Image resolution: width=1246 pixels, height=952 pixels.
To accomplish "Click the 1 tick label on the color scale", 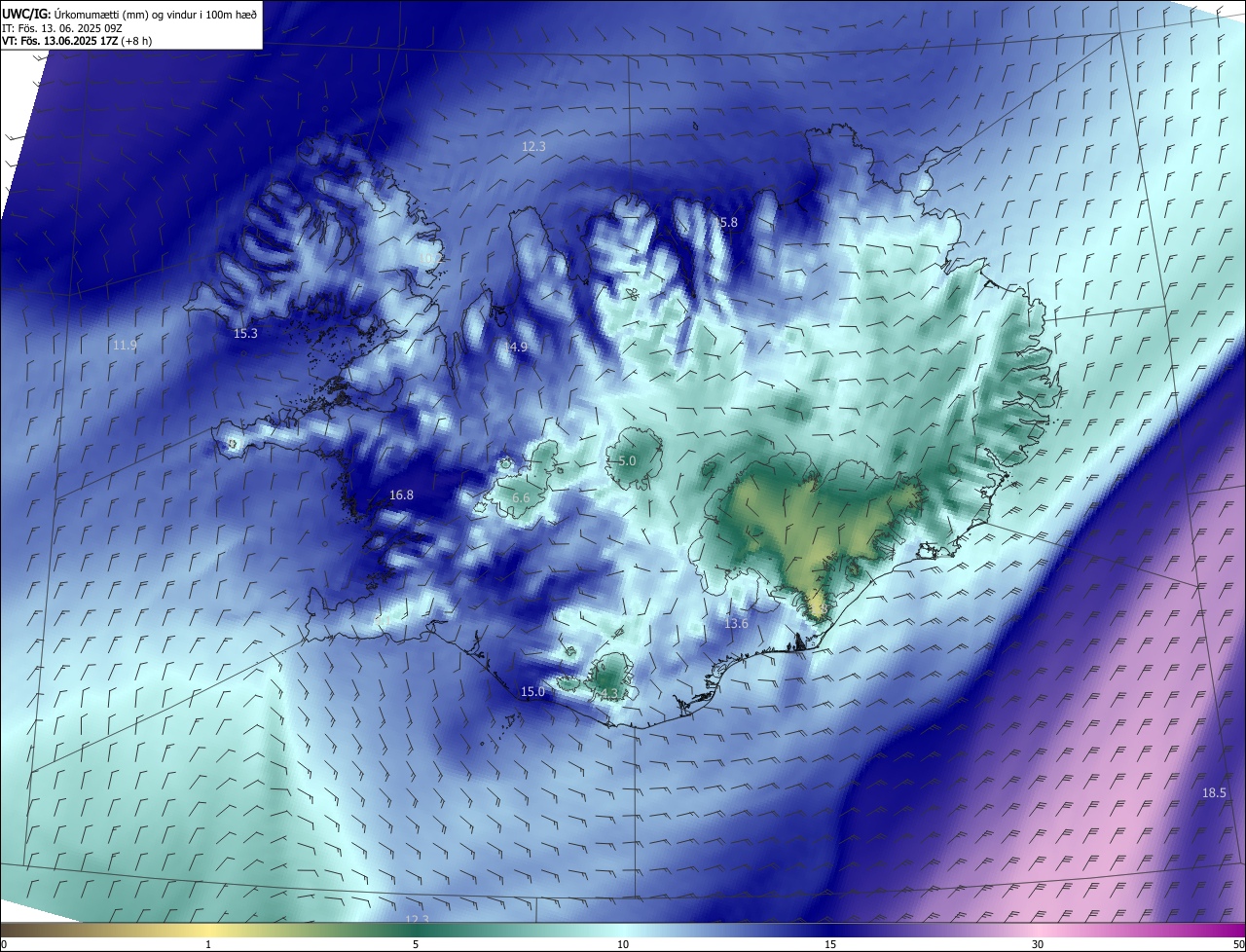I will (x=208, y=944).
